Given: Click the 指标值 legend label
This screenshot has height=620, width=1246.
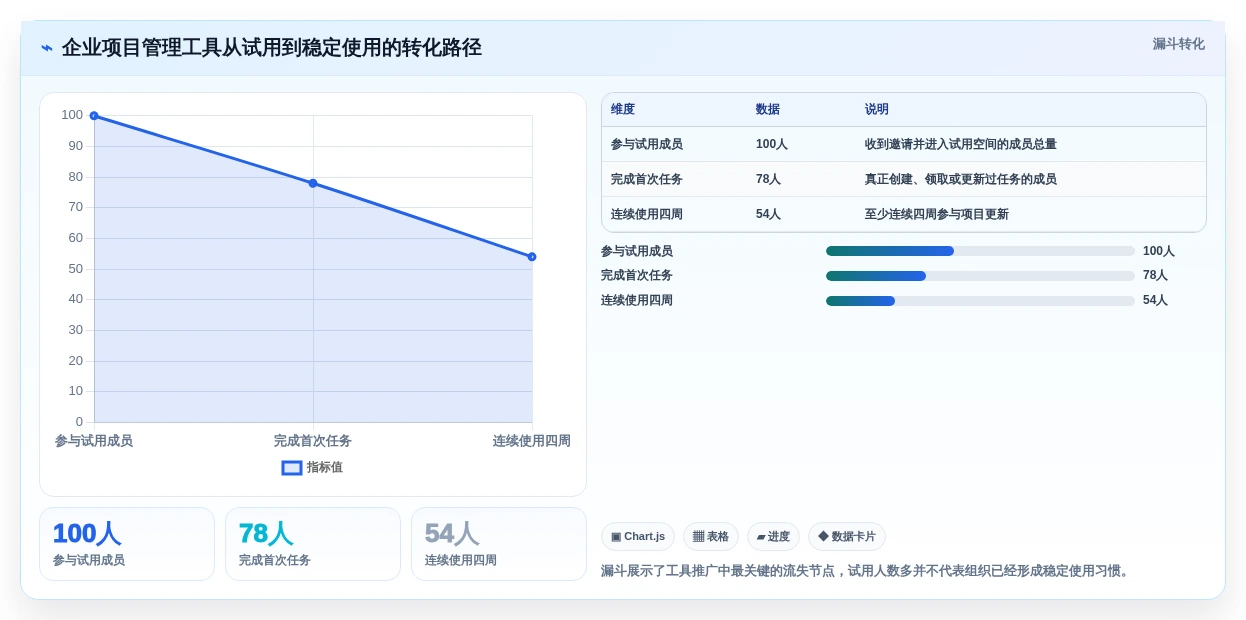Looking at the screenshot, I should click(325, 467).
